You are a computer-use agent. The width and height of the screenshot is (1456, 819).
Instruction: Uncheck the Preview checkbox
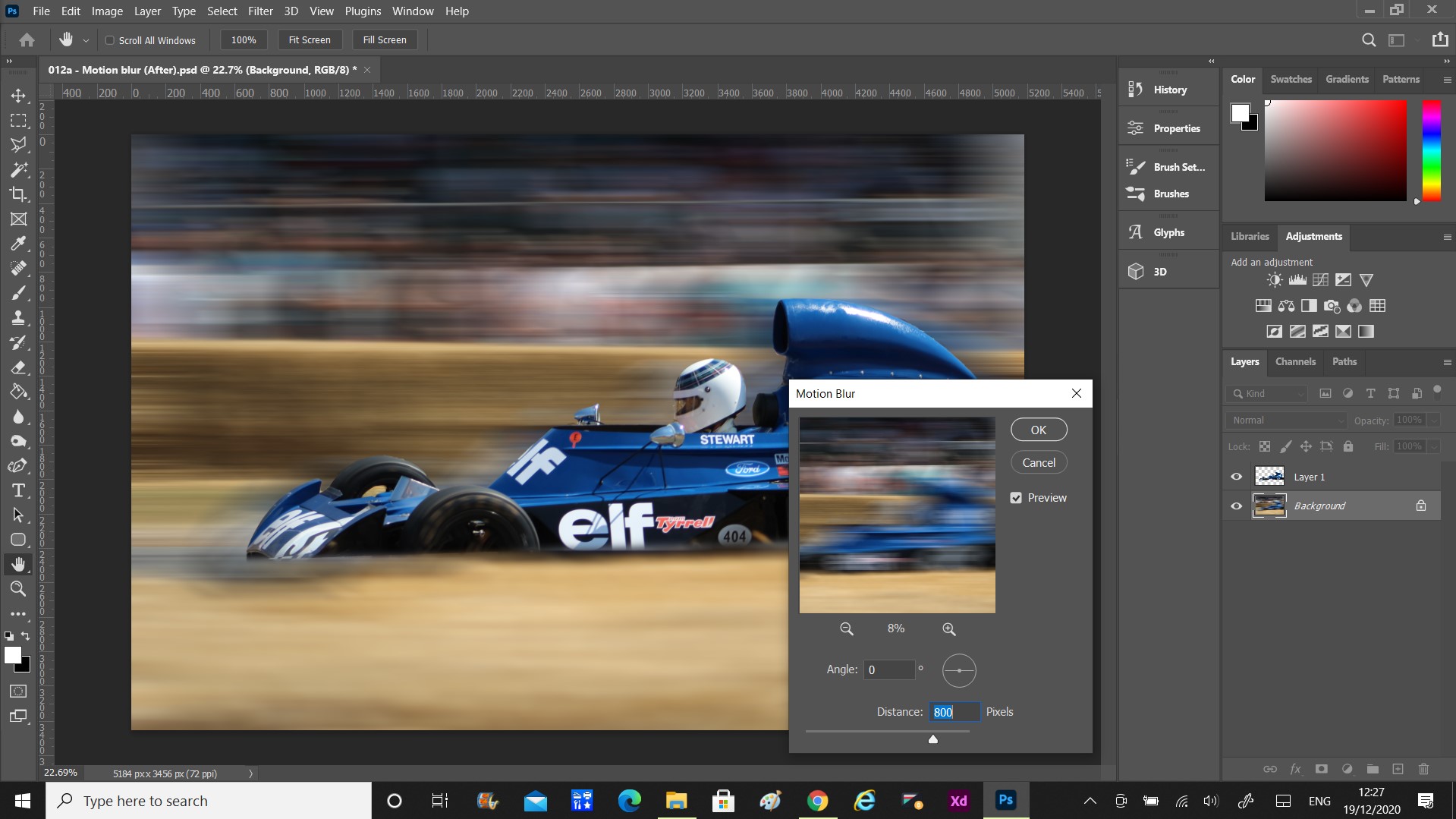tap(1017, 497)
